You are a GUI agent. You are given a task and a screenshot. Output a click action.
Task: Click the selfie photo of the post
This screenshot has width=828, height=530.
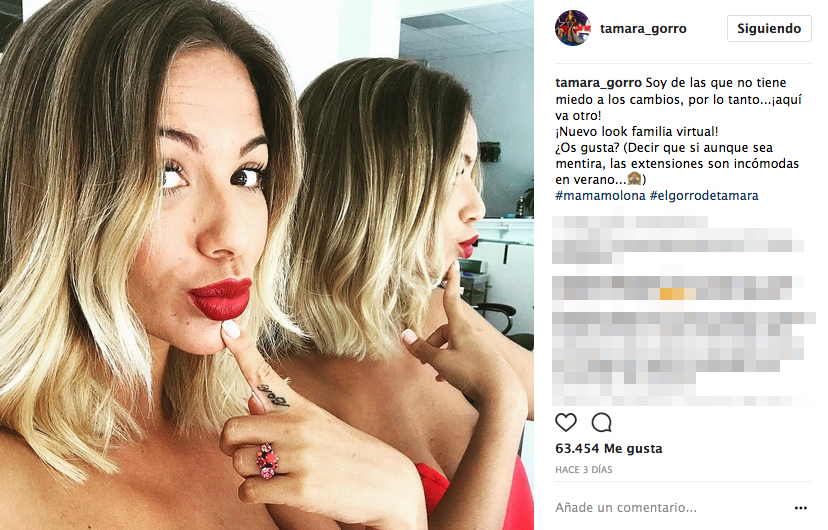click(267, 265)
